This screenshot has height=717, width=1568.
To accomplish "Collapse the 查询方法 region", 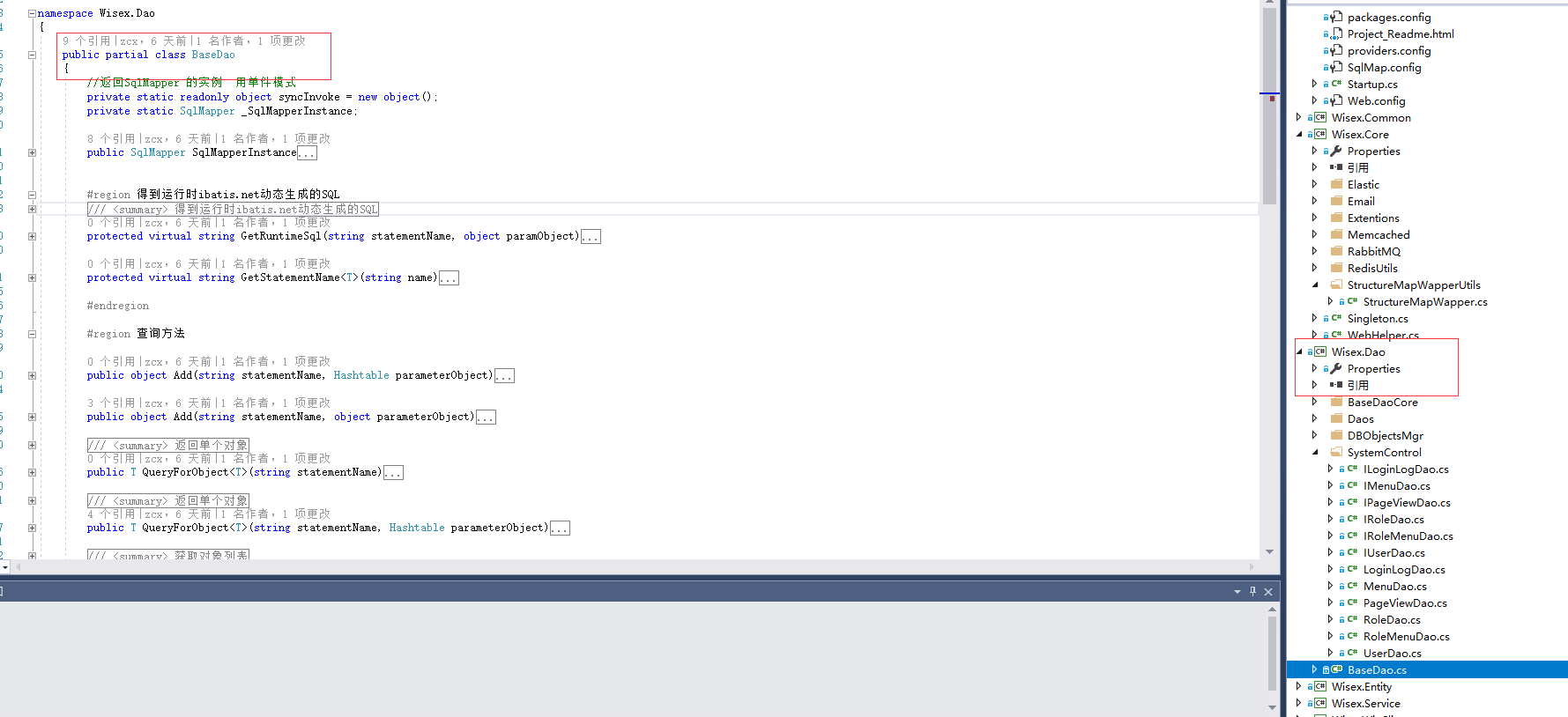I will pyautogui.click(x=32, y=334).
